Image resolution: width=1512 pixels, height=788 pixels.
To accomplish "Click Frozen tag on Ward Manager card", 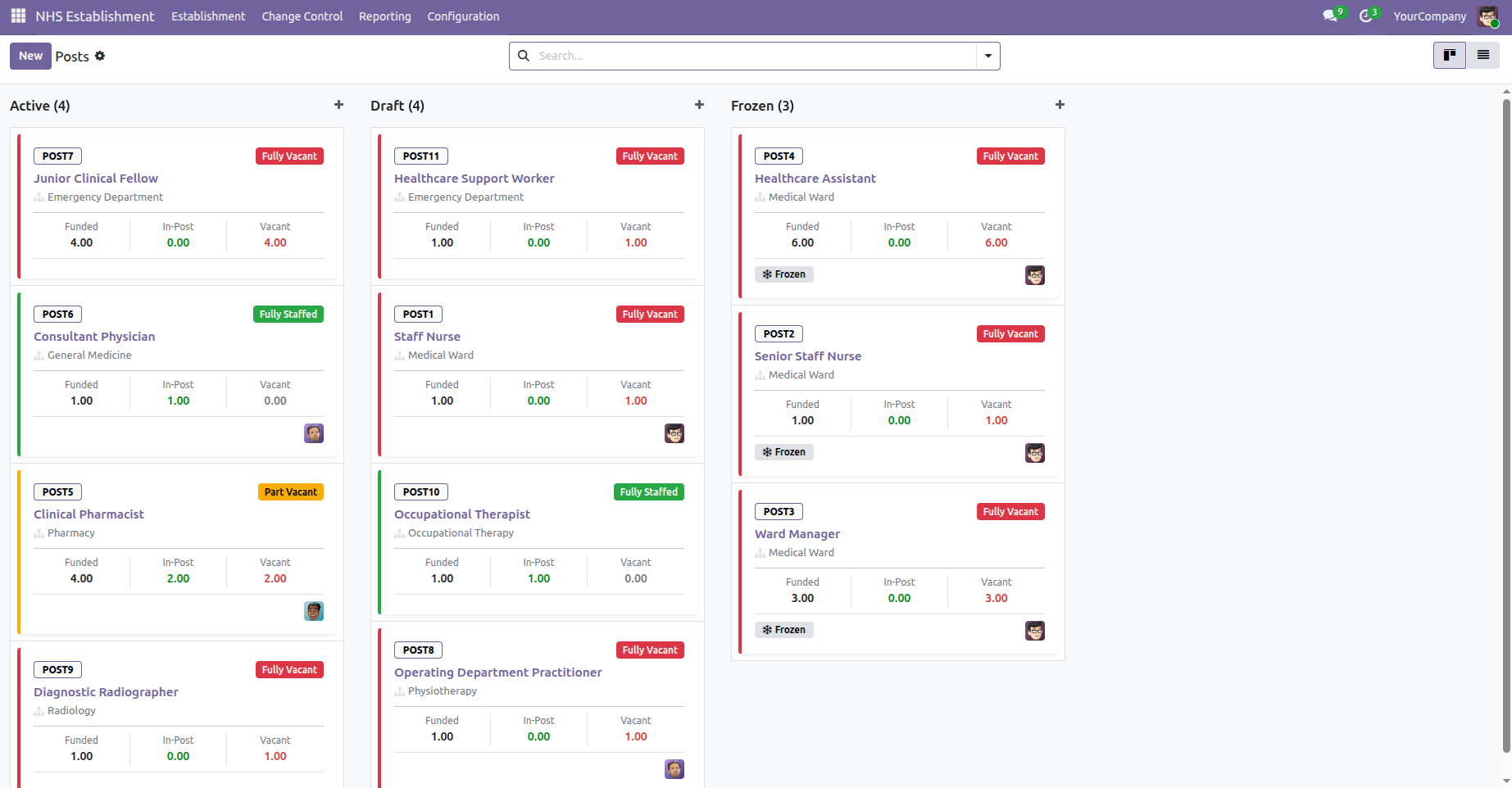I will click(x=784, y=630).
